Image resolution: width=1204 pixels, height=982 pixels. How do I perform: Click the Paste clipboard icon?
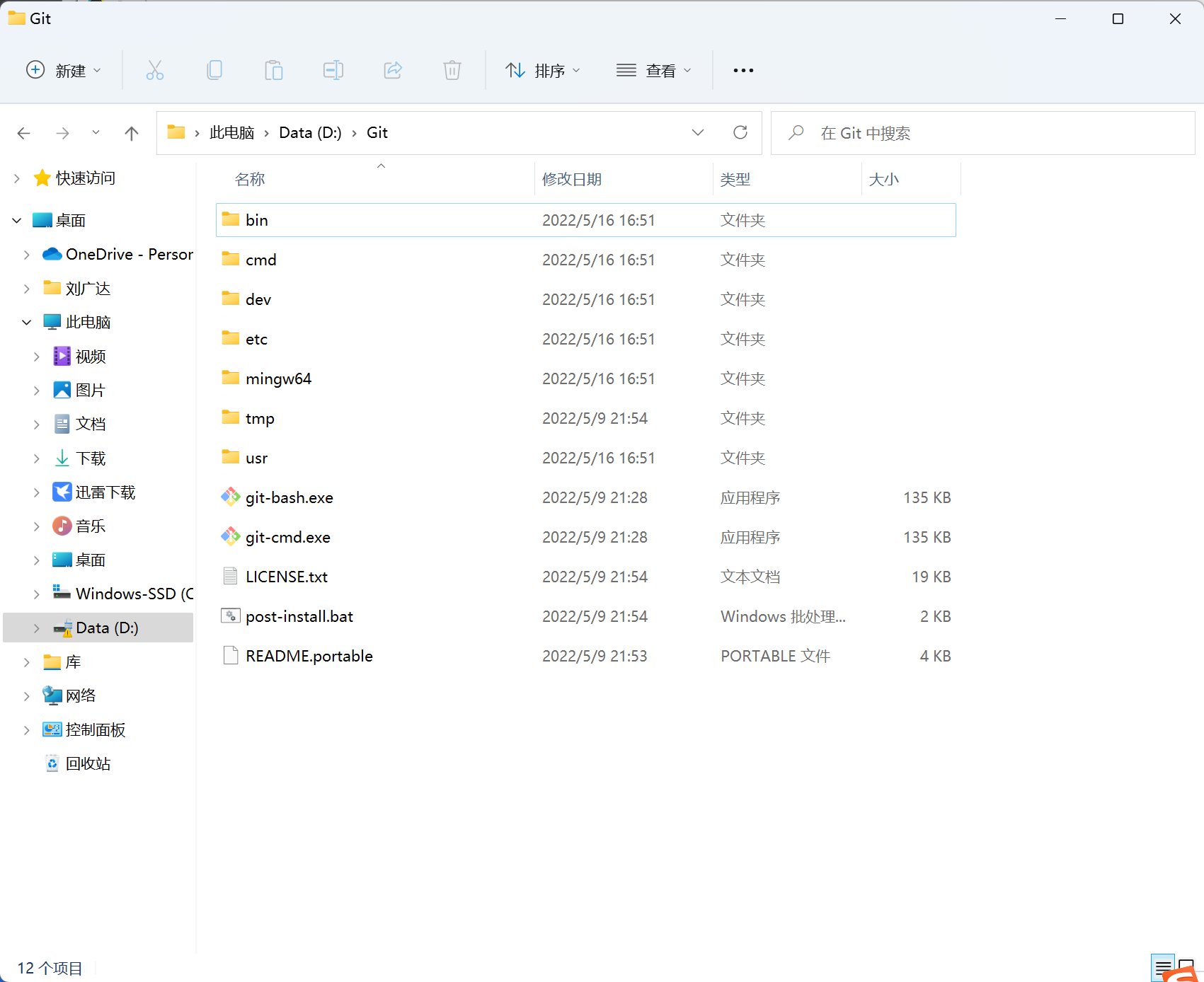click(x=274, y=70)
